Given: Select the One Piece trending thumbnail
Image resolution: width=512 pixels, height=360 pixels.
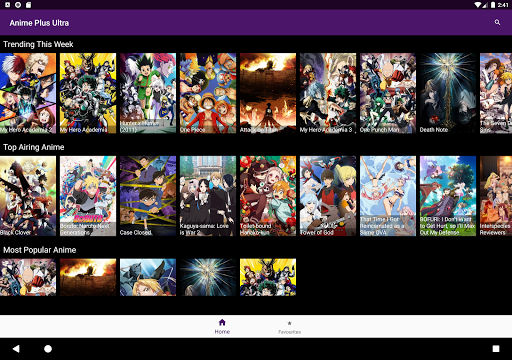Looking at the screenshot, I should click(x=208, y=93).
